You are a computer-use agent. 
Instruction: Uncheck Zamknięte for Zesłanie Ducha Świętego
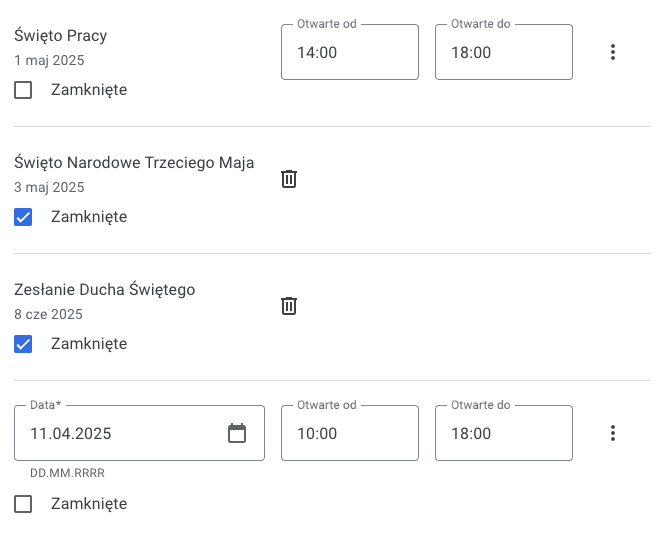point(23,344)
